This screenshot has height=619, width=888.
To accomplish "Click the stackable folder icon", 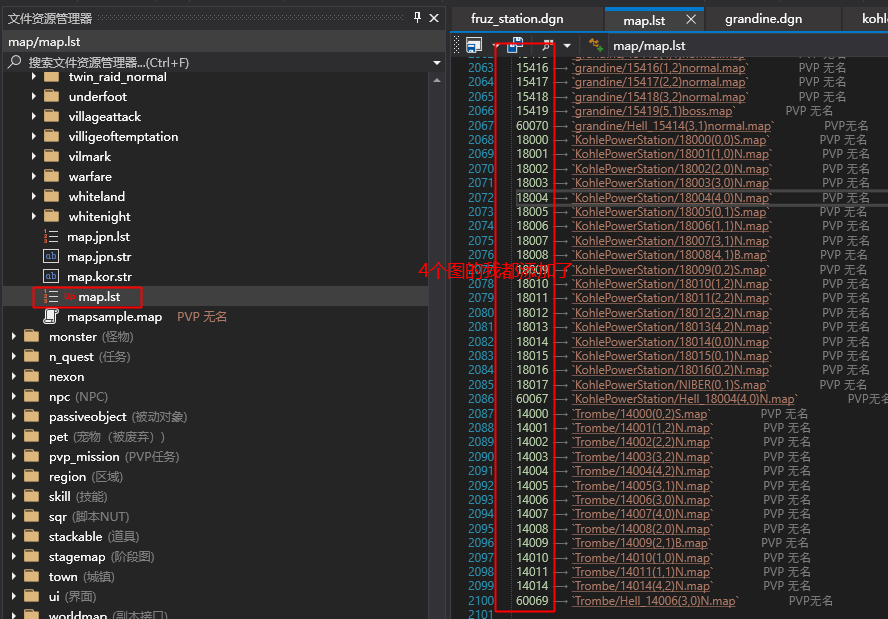I will pos(32,536).
